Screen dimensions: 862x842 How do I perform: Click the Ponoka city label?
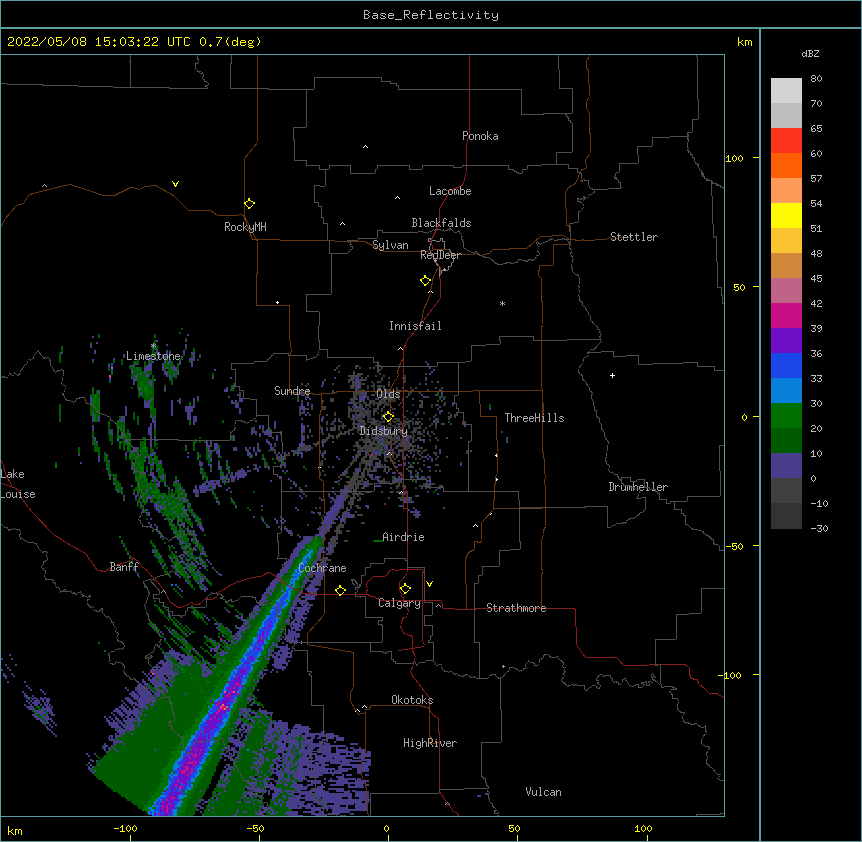pyautogui.click(x=480, y=136)
